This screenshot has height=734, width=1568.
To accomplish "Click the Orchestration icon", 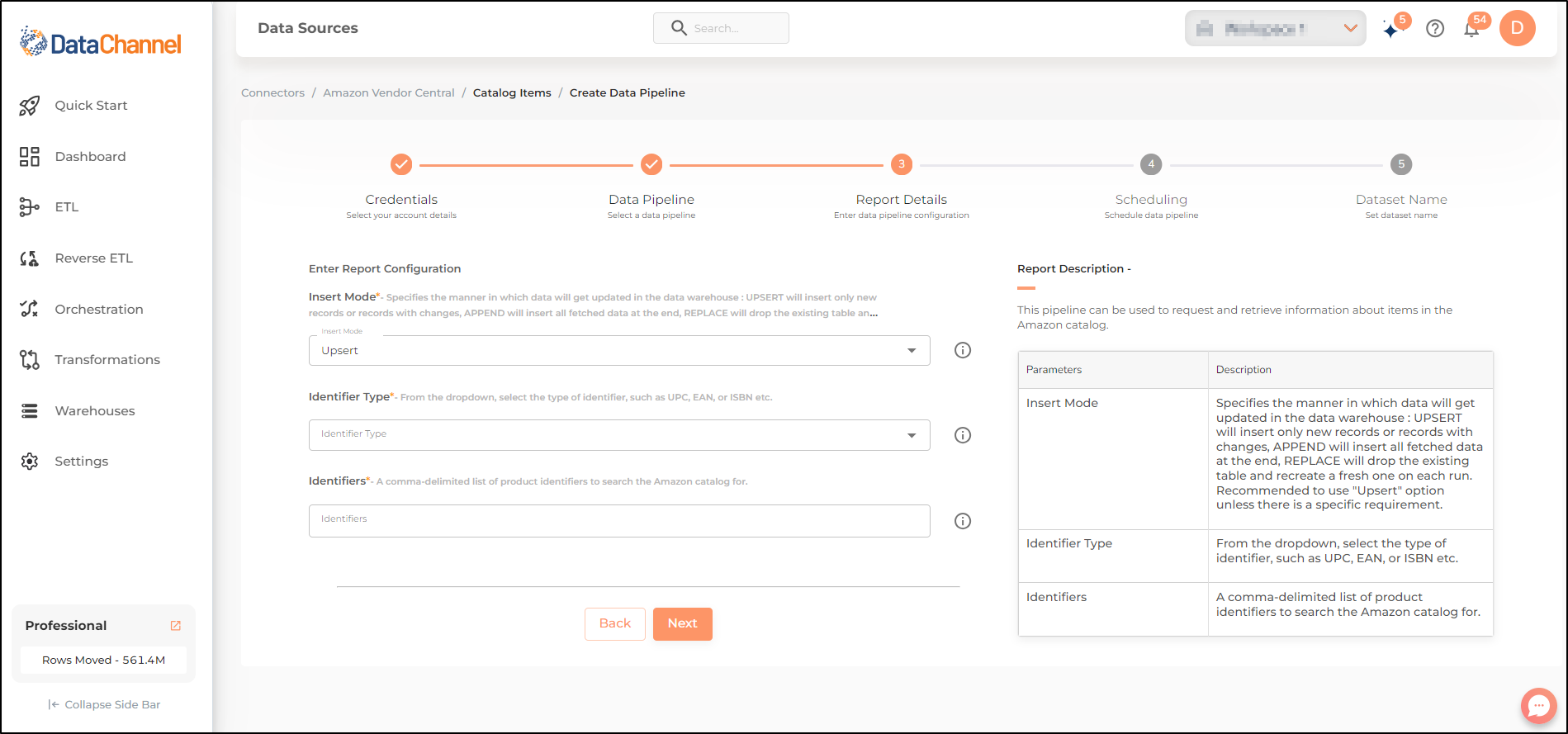I will pos(30,309).
